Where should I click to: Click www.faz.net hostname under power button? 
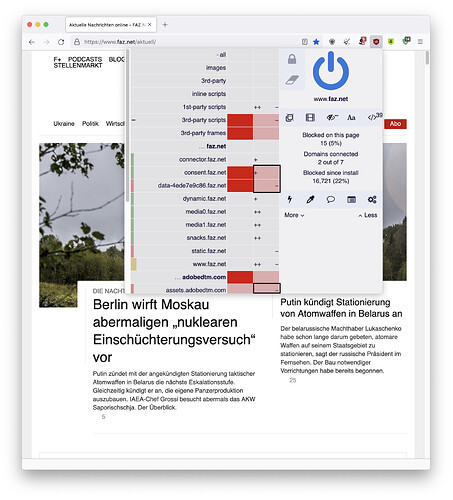(x=331, y=99)
